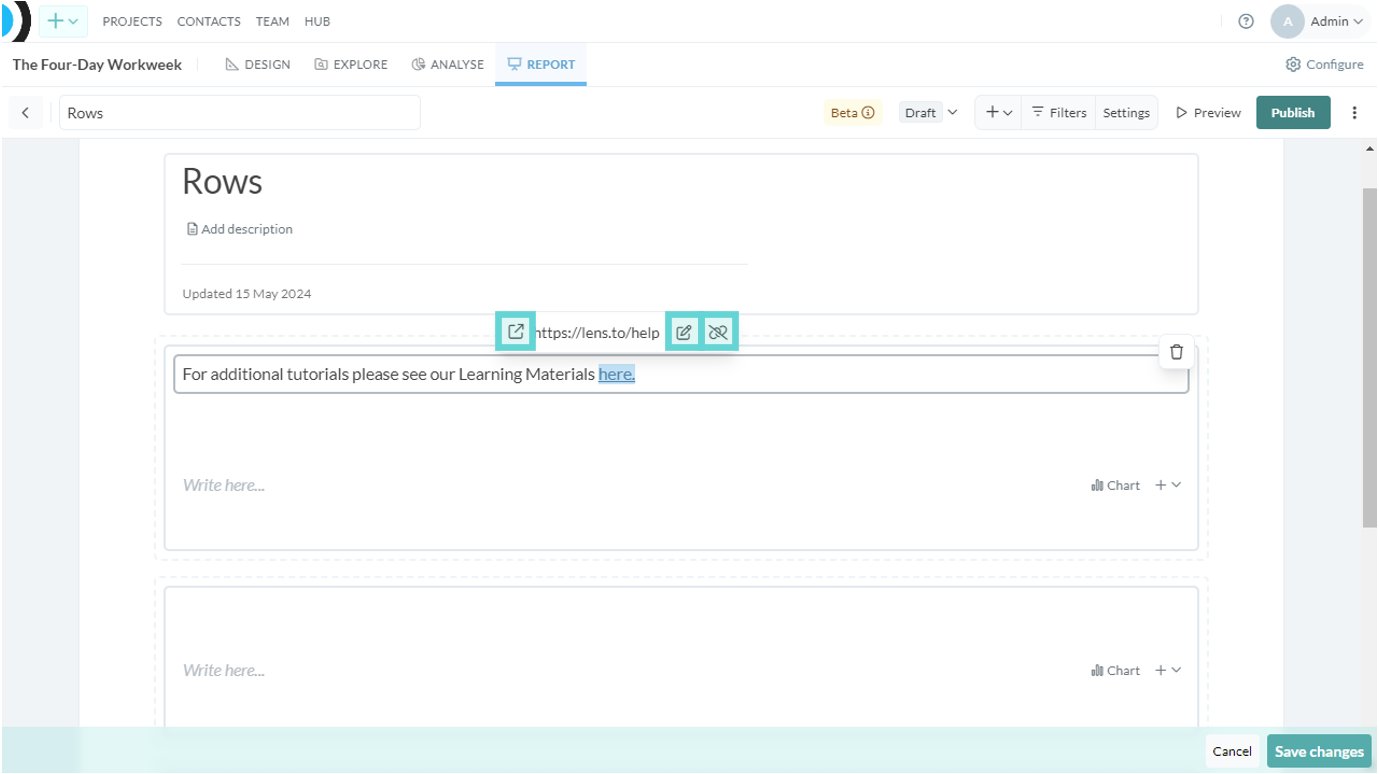The image size is (1379, 774).
Task: Go back using the left arrow
Action: 25,113
